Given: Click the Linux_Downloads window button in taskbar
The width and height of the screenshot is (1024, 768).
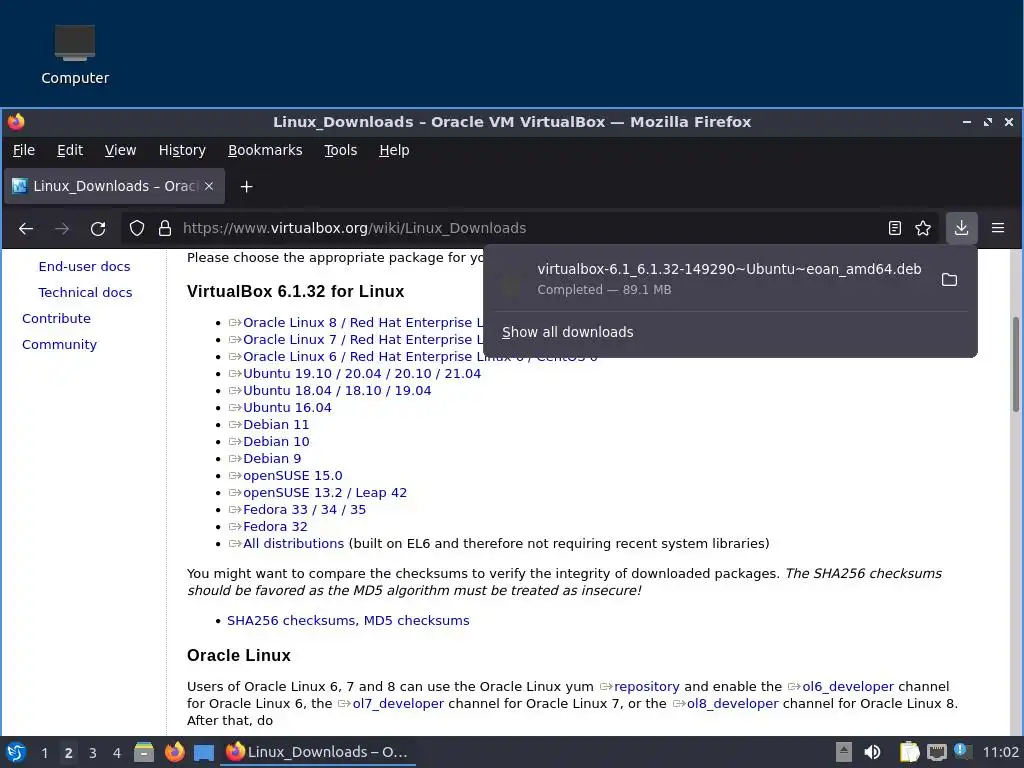Looking at the screenshot, I should (x=318, y=752).
